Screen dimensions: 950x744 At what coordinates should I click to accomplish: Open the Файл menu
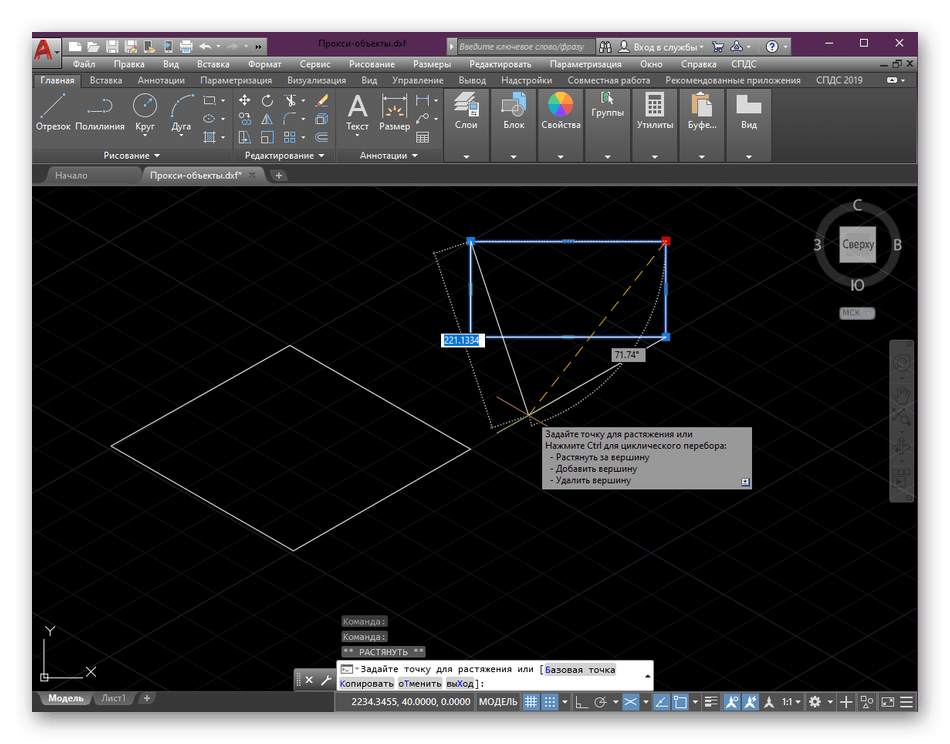pyautogui.click(x=84, y=64)
